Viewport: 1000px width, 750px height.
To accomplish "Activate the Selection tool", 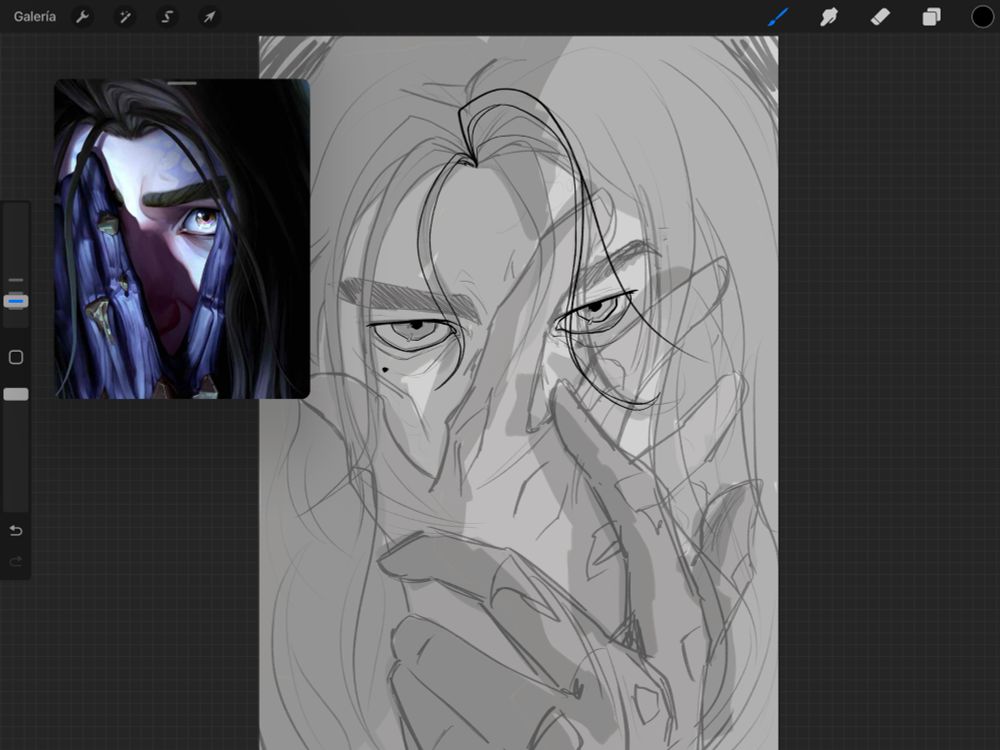I will coord(167,17).
